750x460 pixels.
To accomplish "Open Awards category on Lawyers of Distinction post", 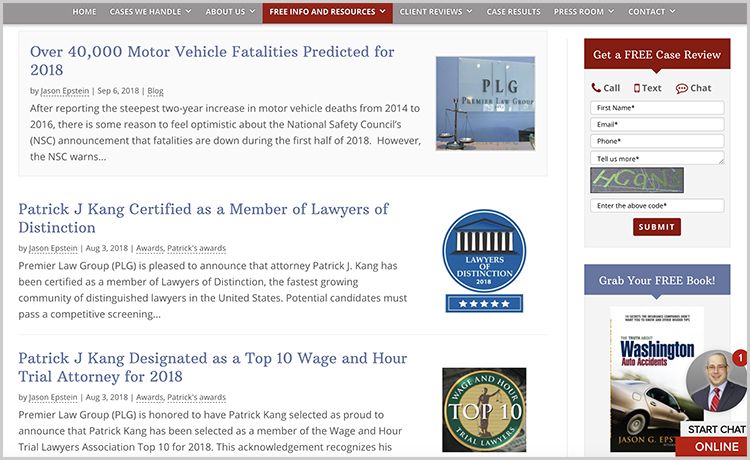I will [149, 248].
